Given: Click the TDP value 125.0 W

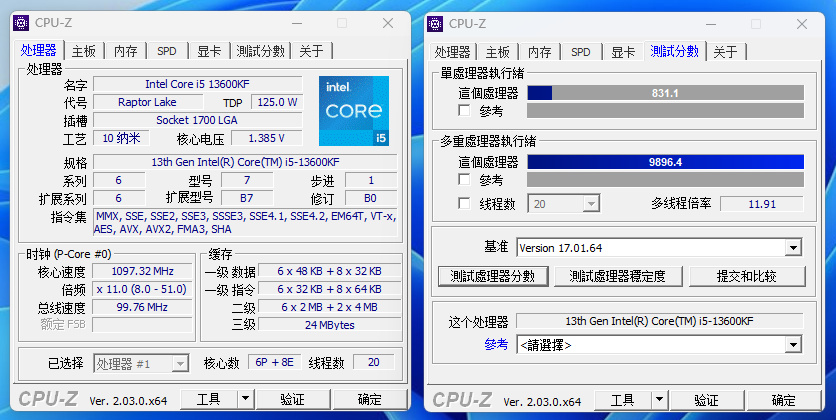Looking at the screenshot, I should pyautogui.click(x=277, y=102).
